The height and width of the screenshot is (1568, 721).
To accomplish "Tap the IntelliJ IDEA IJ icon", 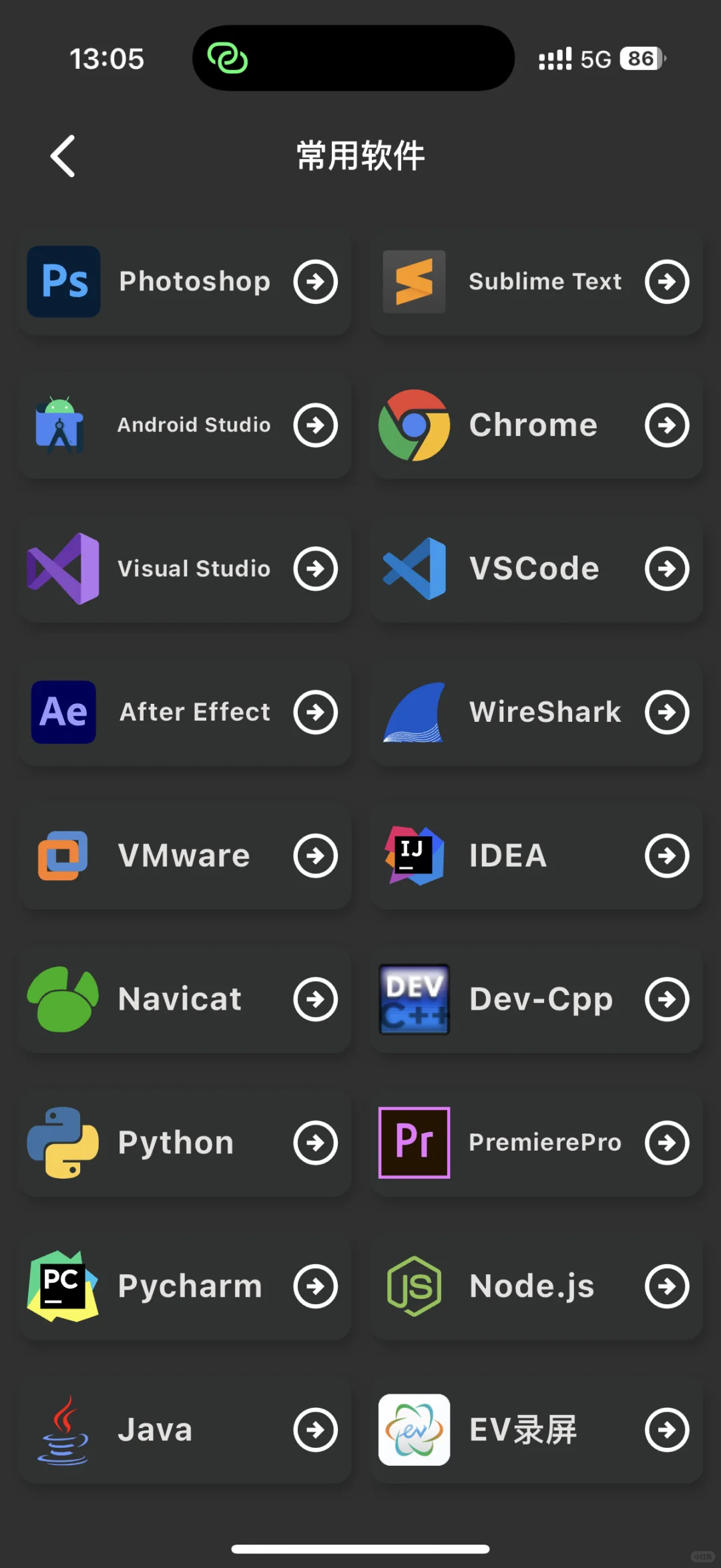I will (x=414, y=855).
